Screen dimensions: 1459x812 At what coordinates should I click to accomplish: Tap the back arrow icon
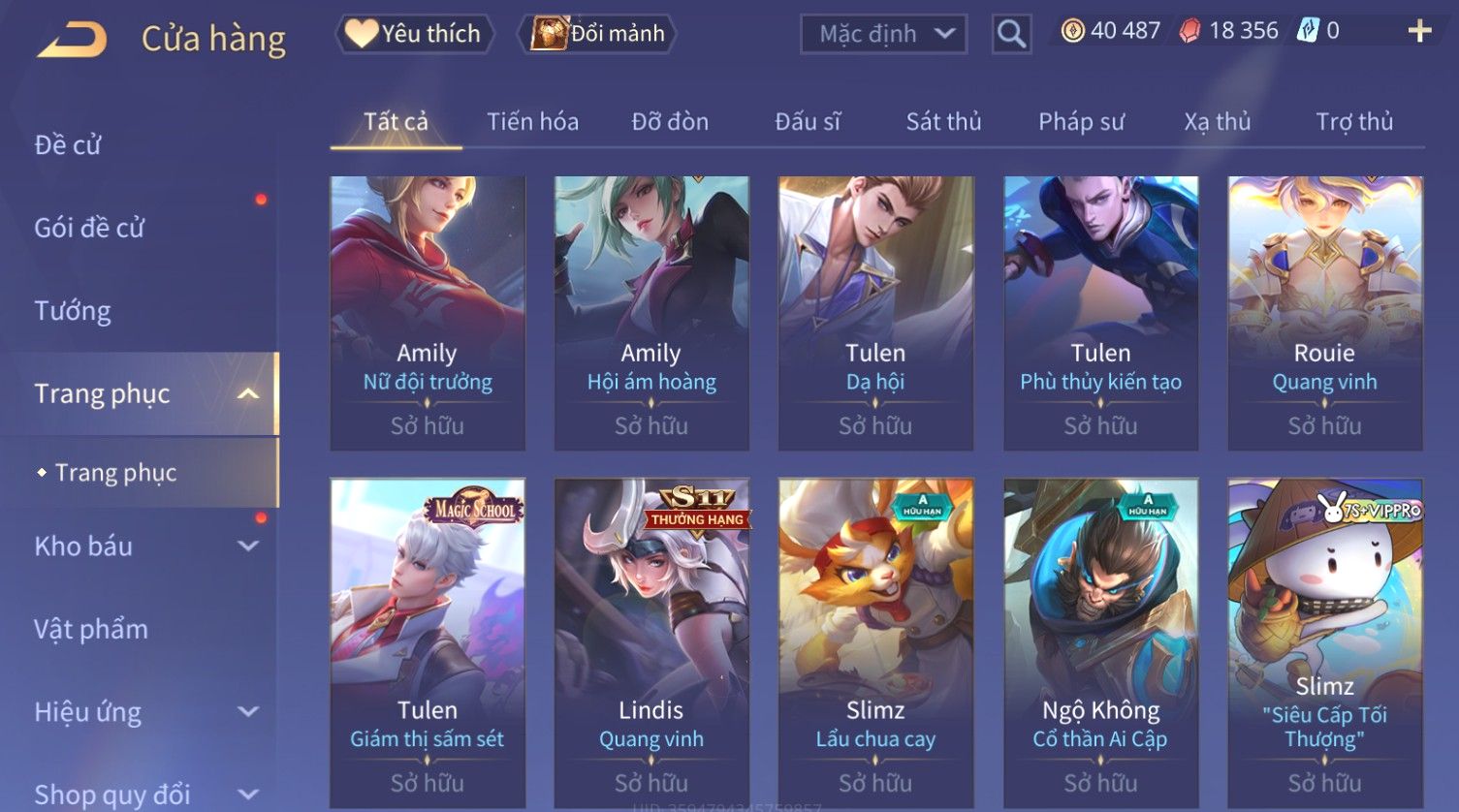73,41
